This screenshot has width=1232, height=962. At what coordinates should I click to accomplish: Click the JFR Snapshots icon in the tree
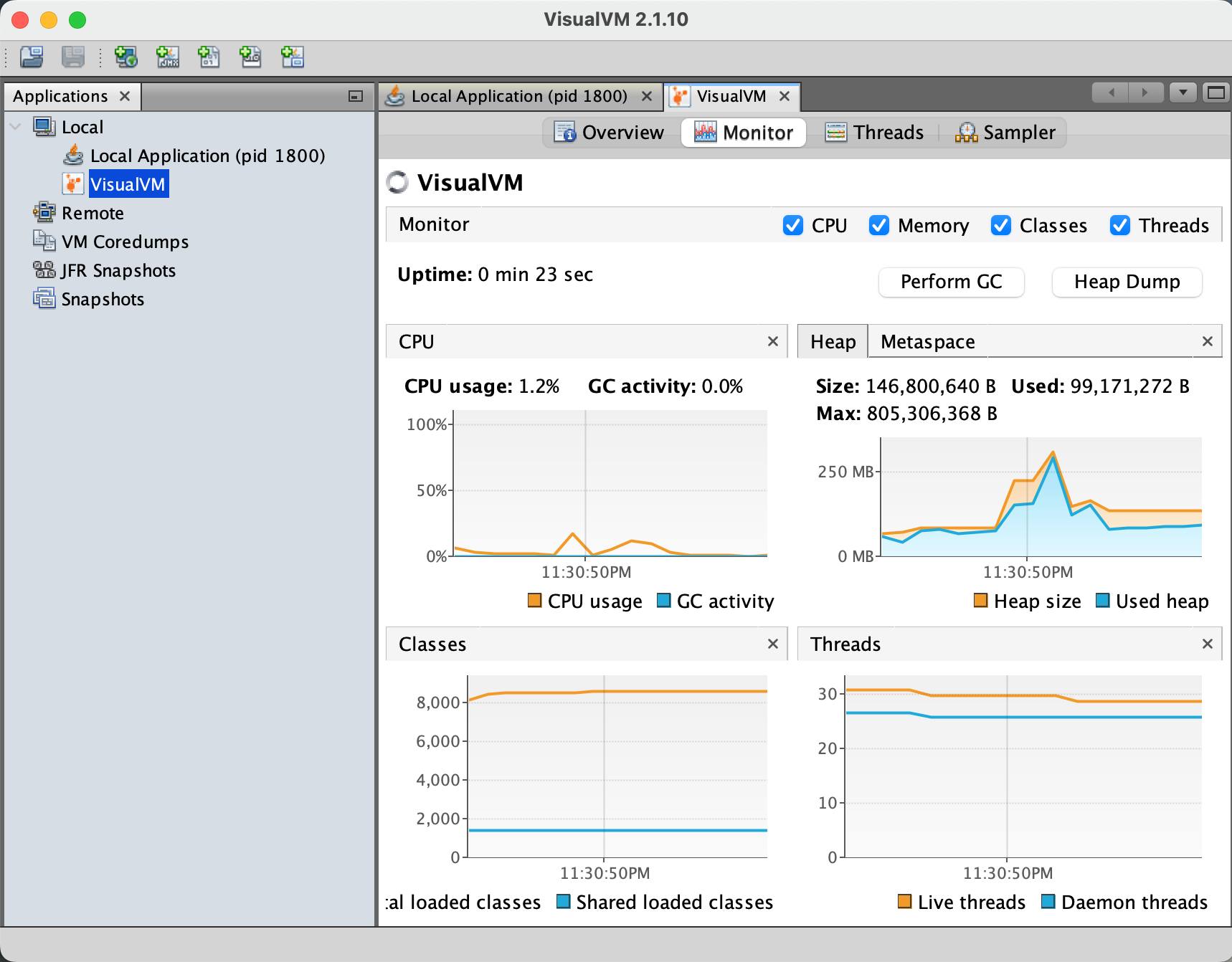pyautogui.click(x=44, y=270)
